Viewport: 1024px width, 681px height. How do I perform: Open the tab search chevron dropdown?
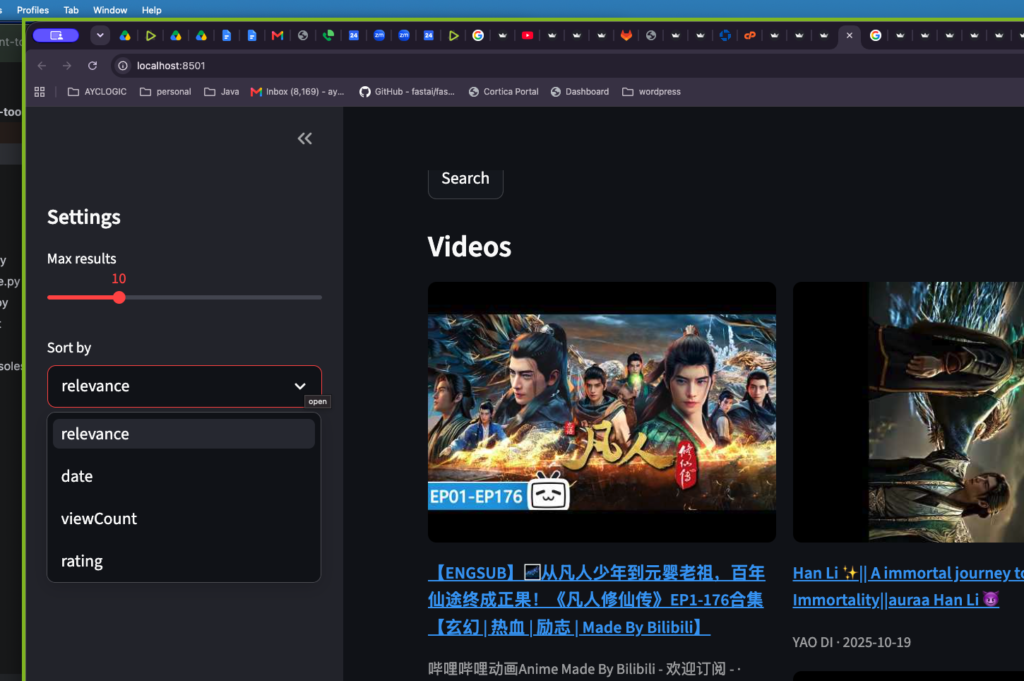click(x=100, y=35)
